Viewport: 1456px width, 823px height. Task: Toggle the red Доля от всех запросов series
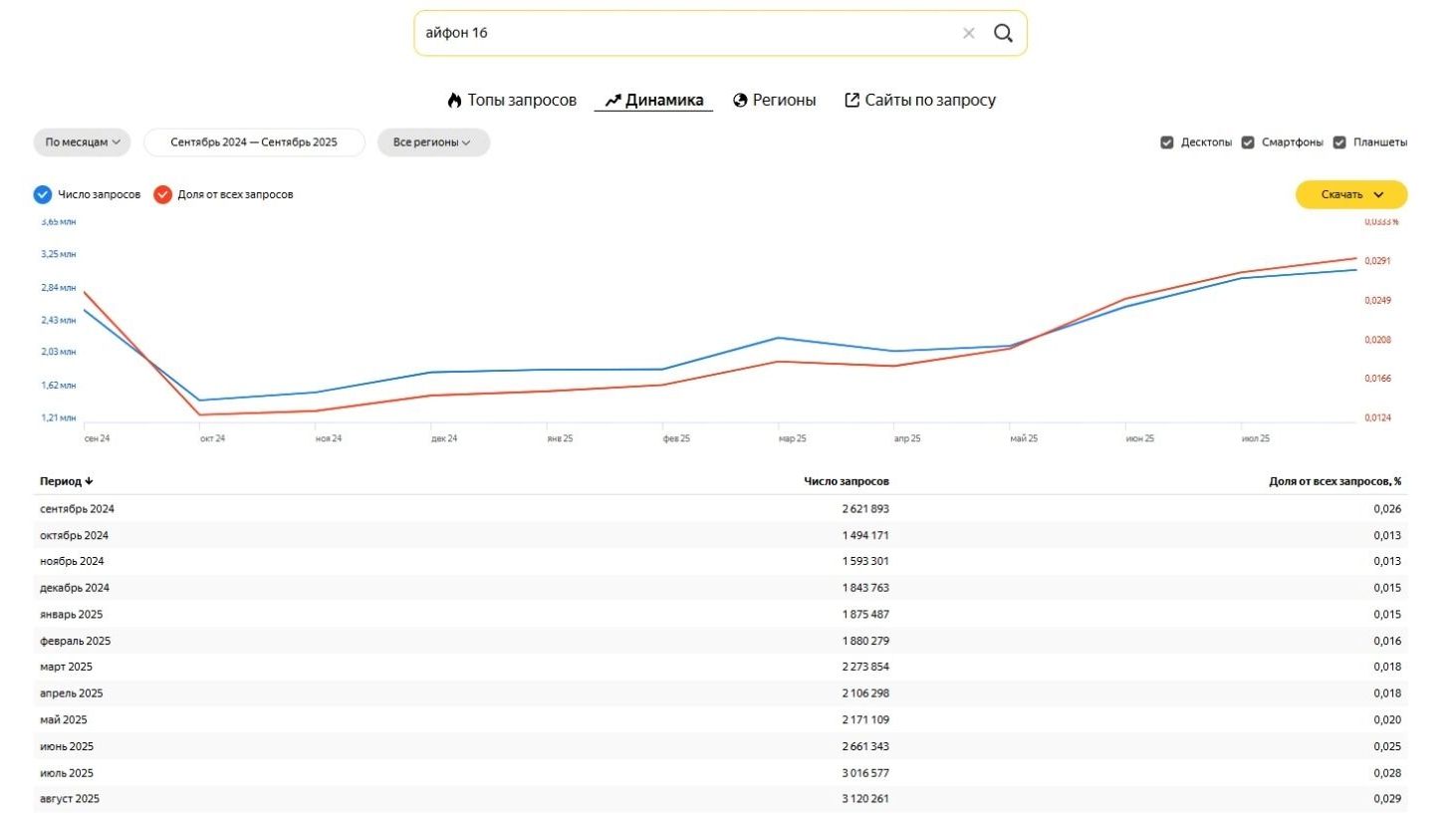[162, 194]
